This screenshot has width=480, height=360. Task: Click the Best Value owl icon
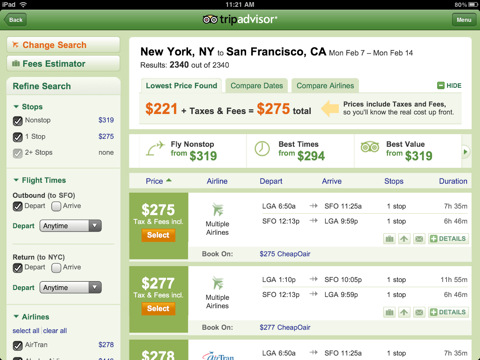pos(370,147)
